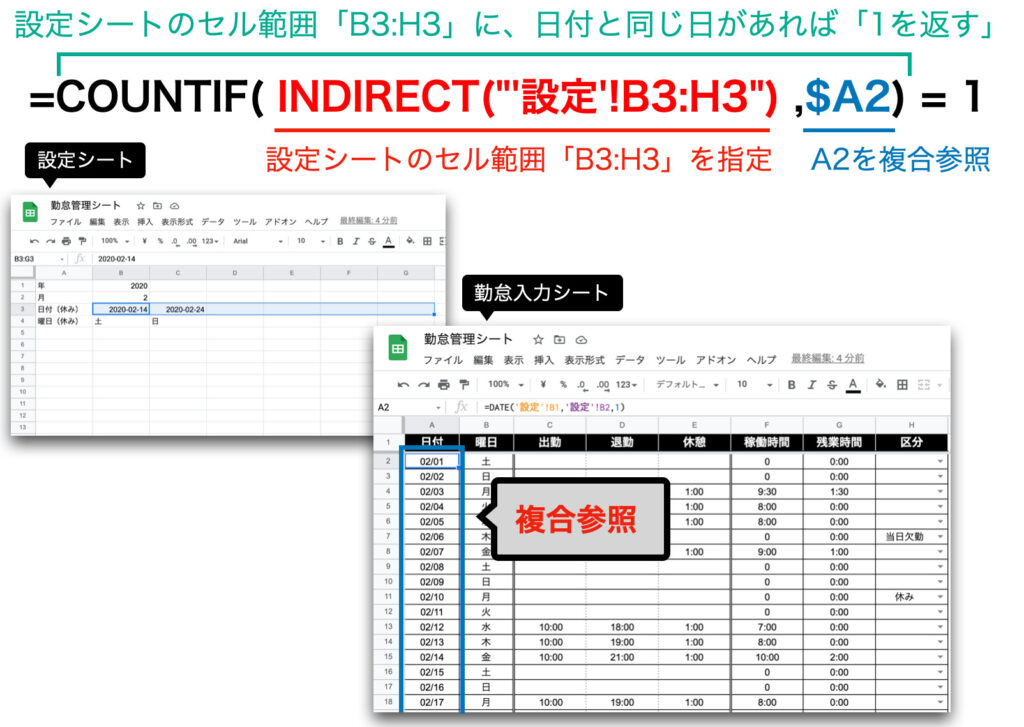Toggle bold in the settings sheet toolbar

[340, 242]
